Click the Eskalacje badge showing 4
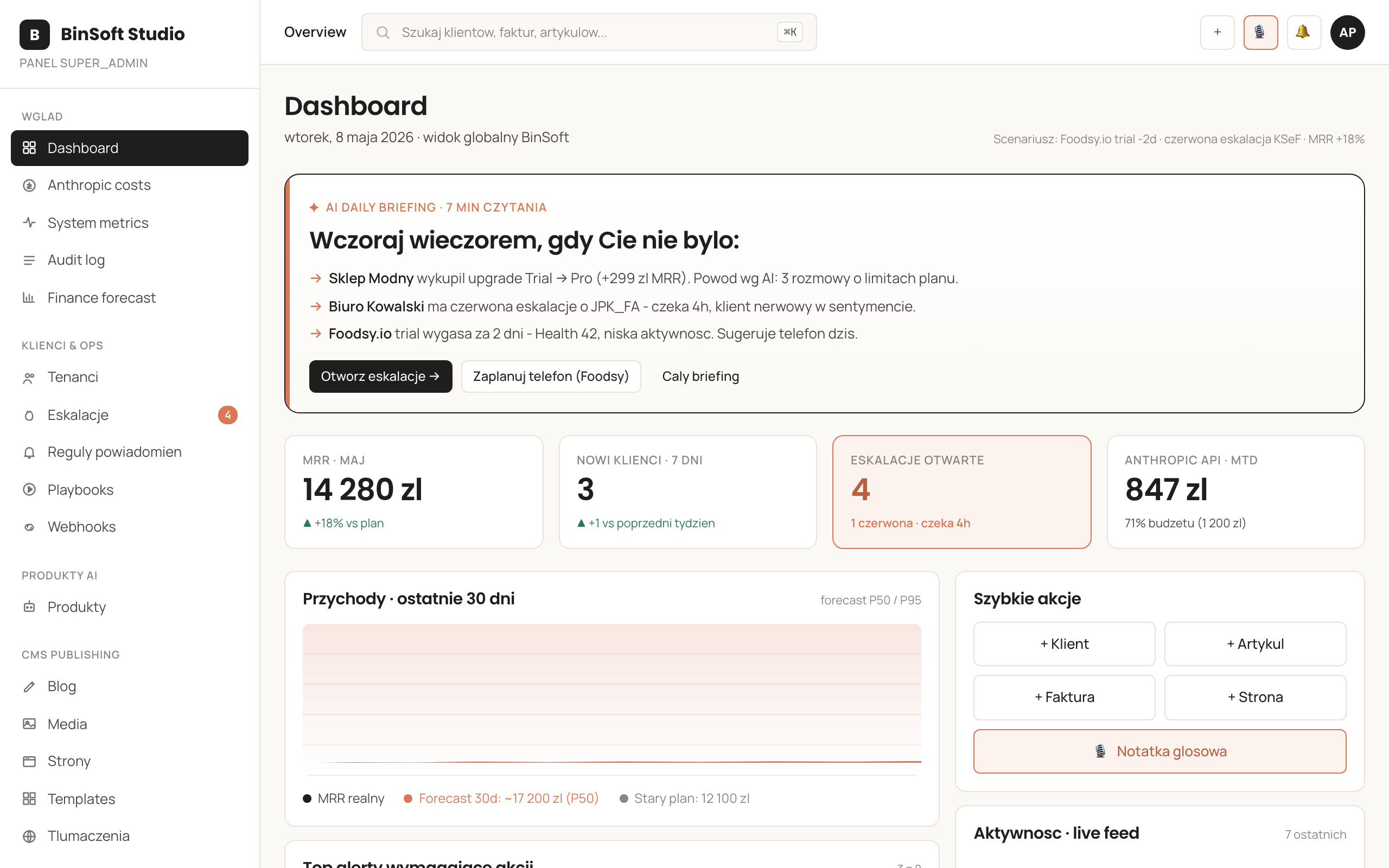 (x=228, y=415)
